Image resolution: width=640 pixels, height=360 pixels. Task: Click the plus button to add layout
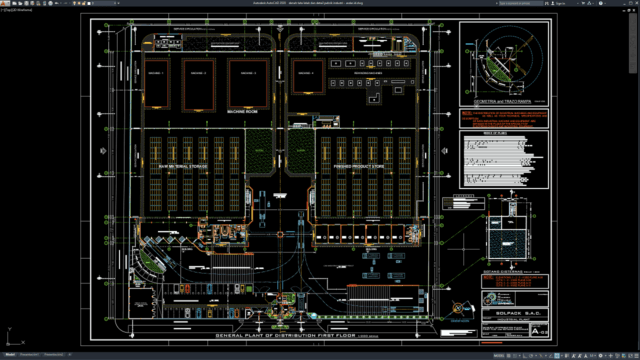click(x=69, y=355)
